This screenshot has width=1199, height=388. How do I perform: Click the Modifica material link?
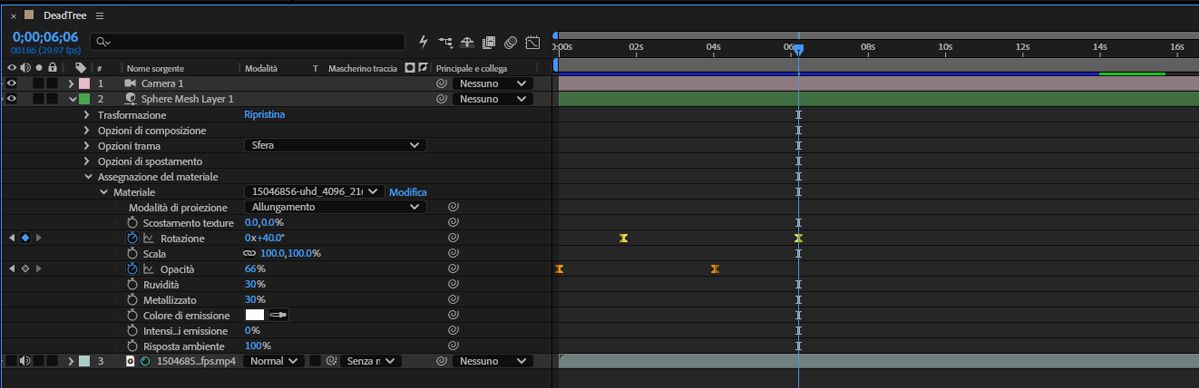point(408,192)
